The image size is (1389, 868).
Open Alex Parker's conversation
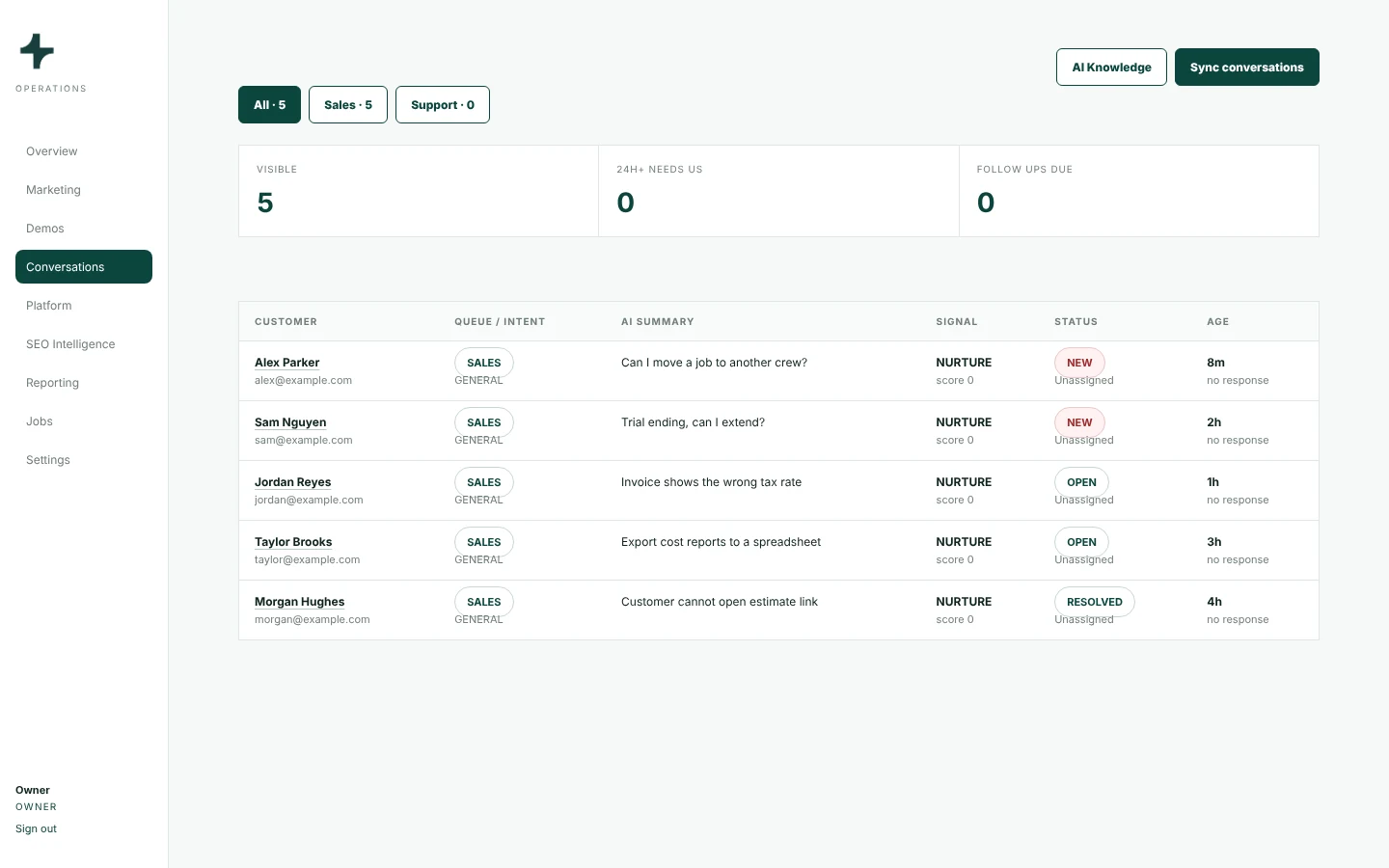click(286, 363)
